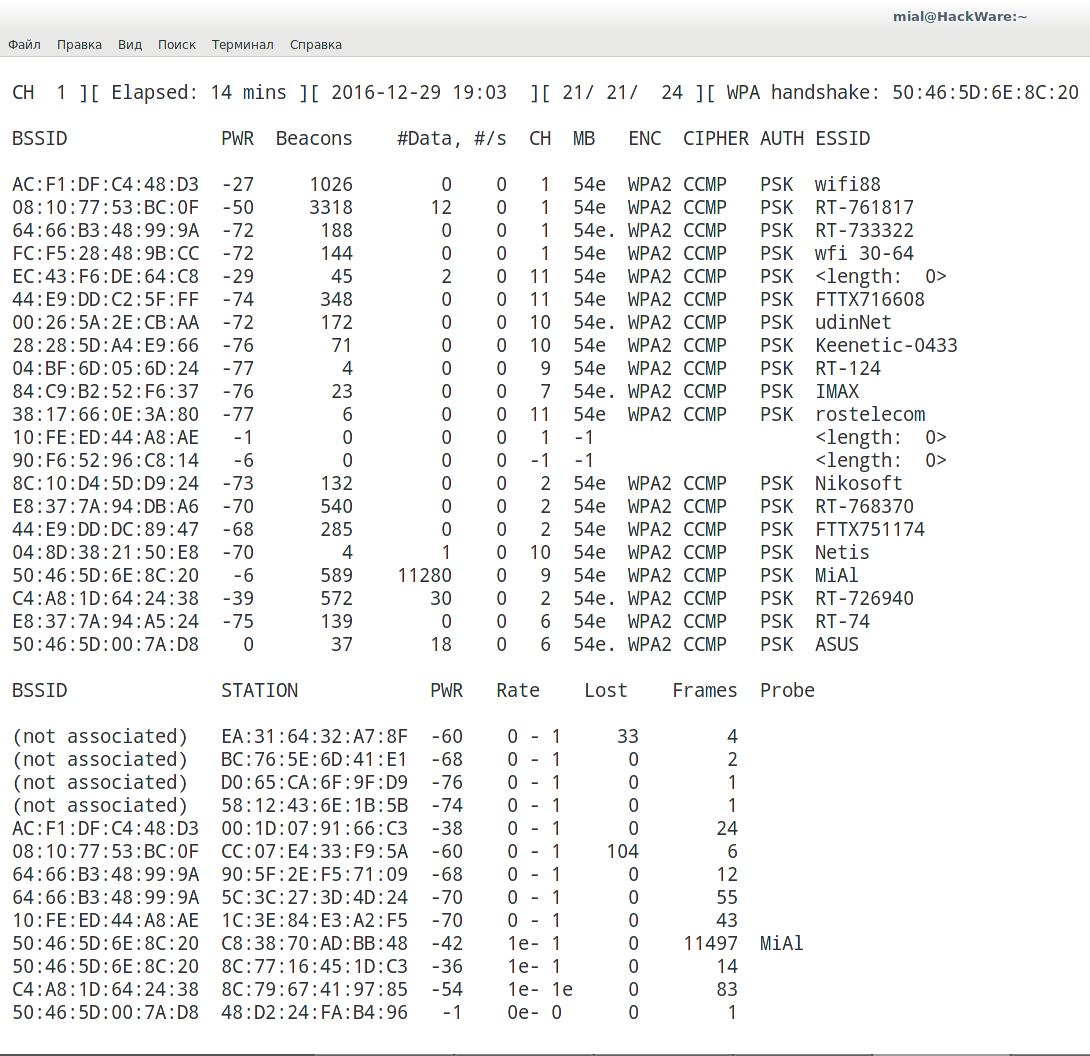Click the mial@HackWare window title
This screenshot has width=1090, height=1056.
pyautogui.click(x=960, y=16)
